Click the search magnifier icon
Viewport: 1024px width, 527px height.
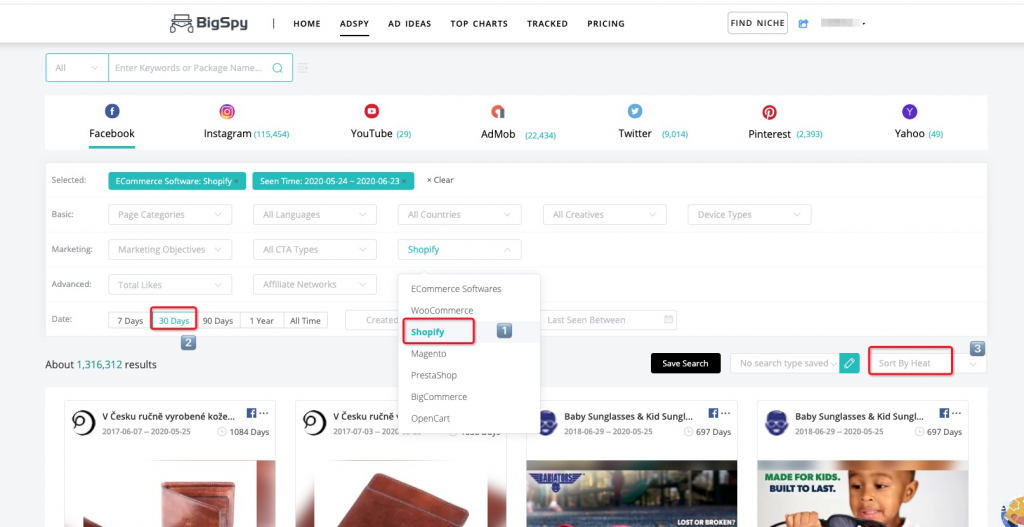278,68
